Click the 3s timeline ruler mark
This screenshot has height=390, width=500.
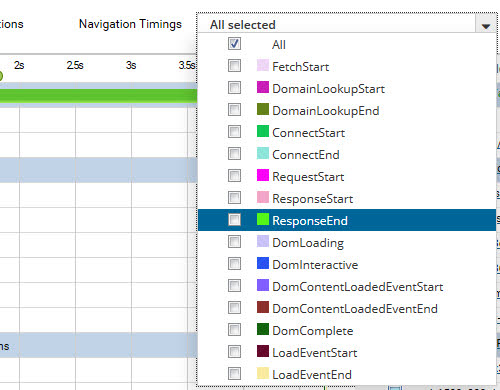click(x=131, y=65)
